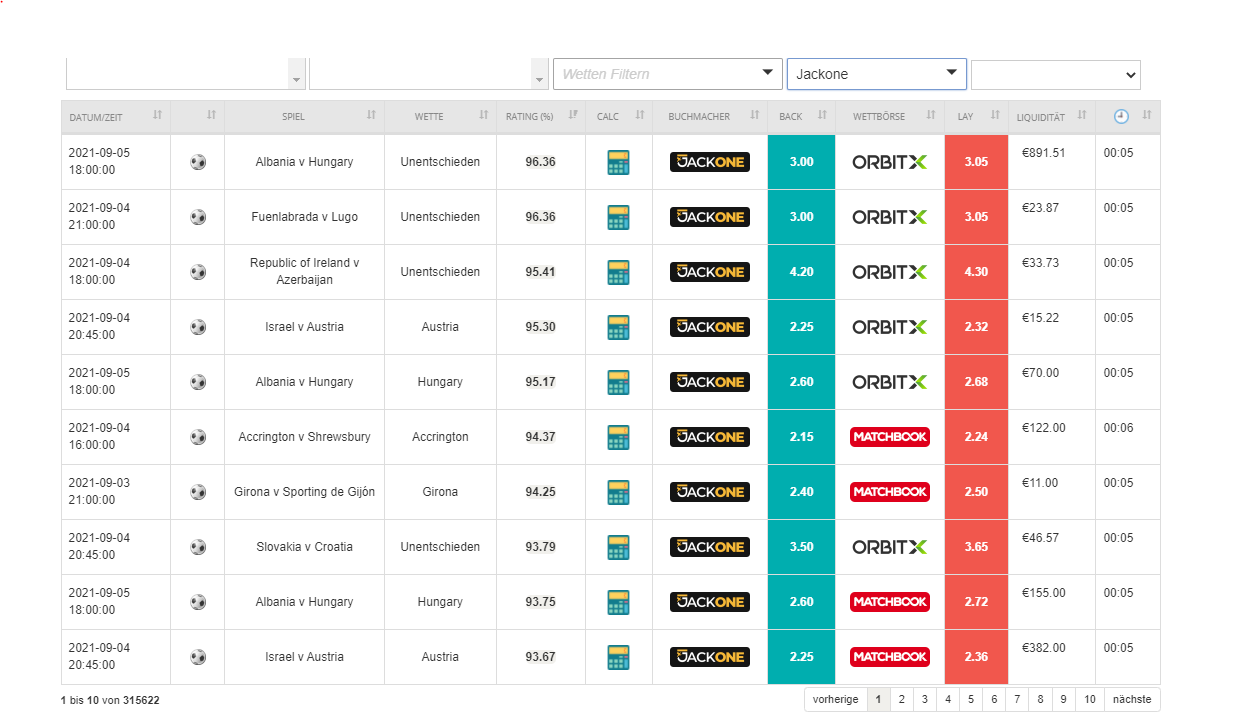Open the empty select box right of Jackone
The height and width of the screenshot is (727, 1245).
click(x=1056, y=74)
